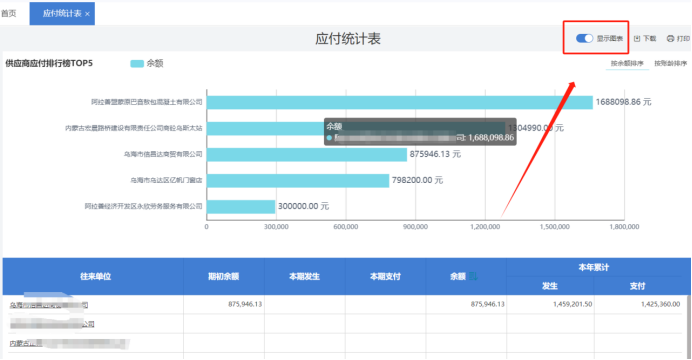
Task: Click the 本年累计 group header
Action: (x=594, y=267)
